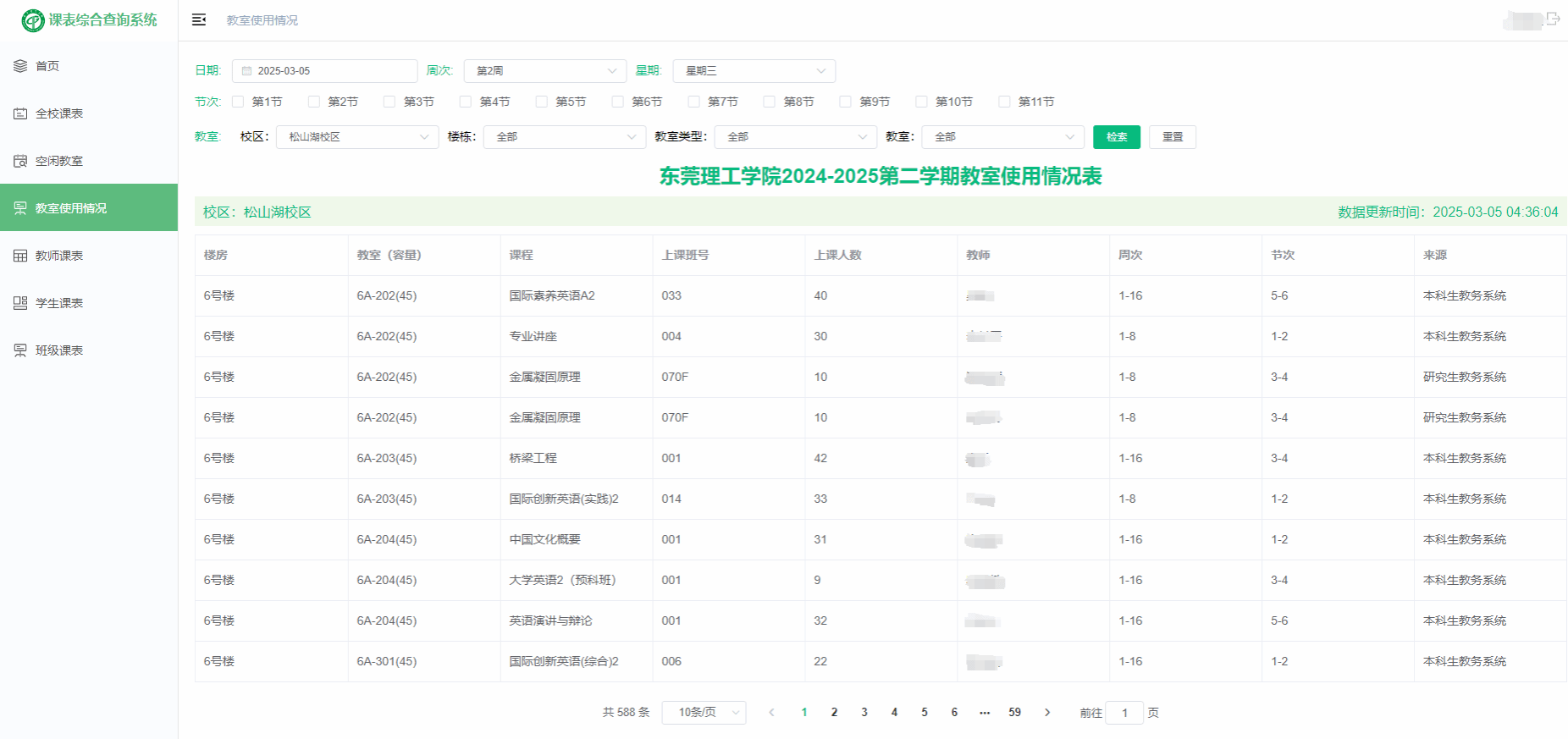Image resolution: width=1568 pixels, height=739 pixels.
Task: Open 学生课表 menu item
Action: (89, 303)
